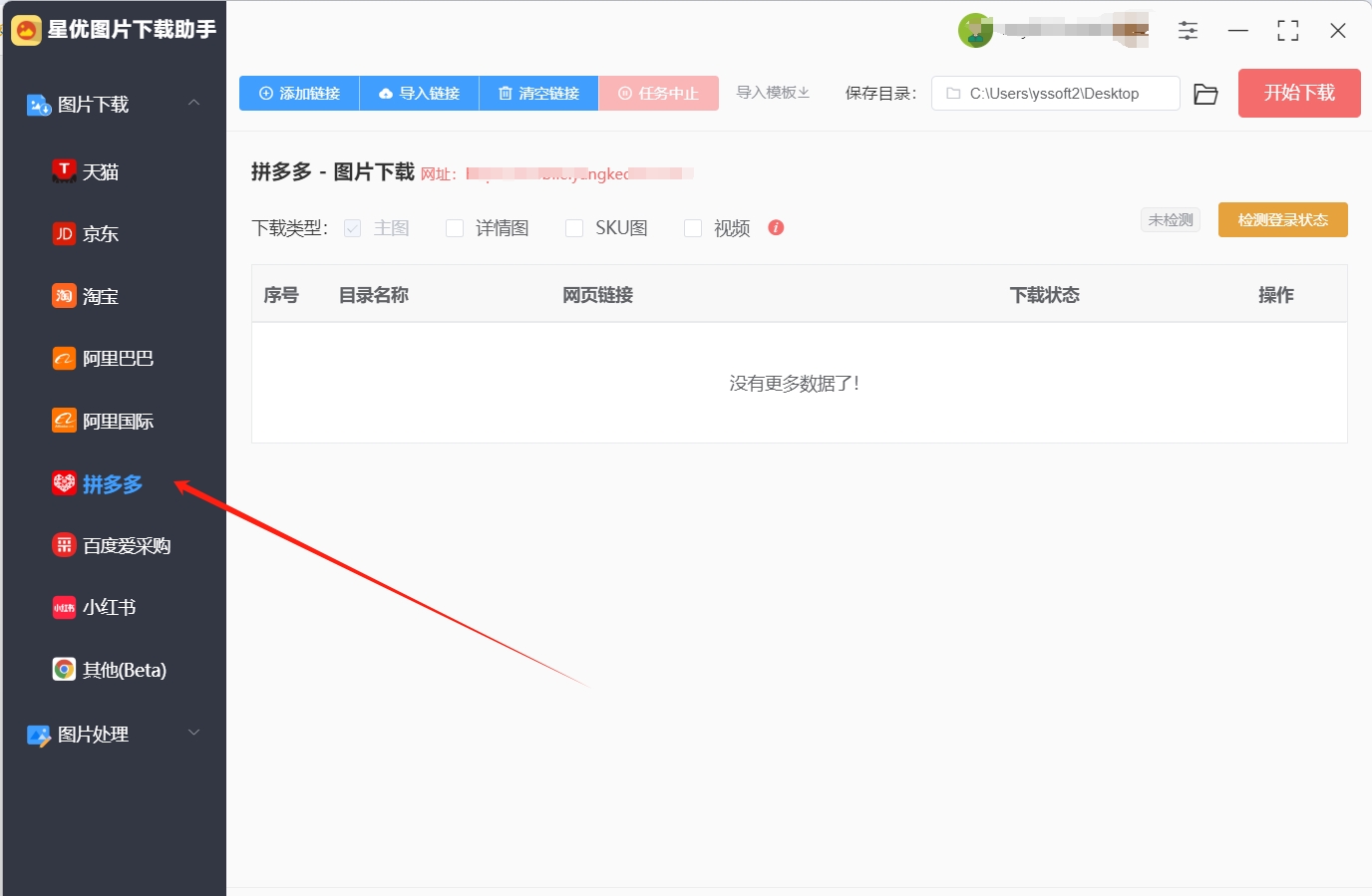The height and width of the screenshot is (896, 1372).
Task: Click the 清空链接 button
Action: 538,93
